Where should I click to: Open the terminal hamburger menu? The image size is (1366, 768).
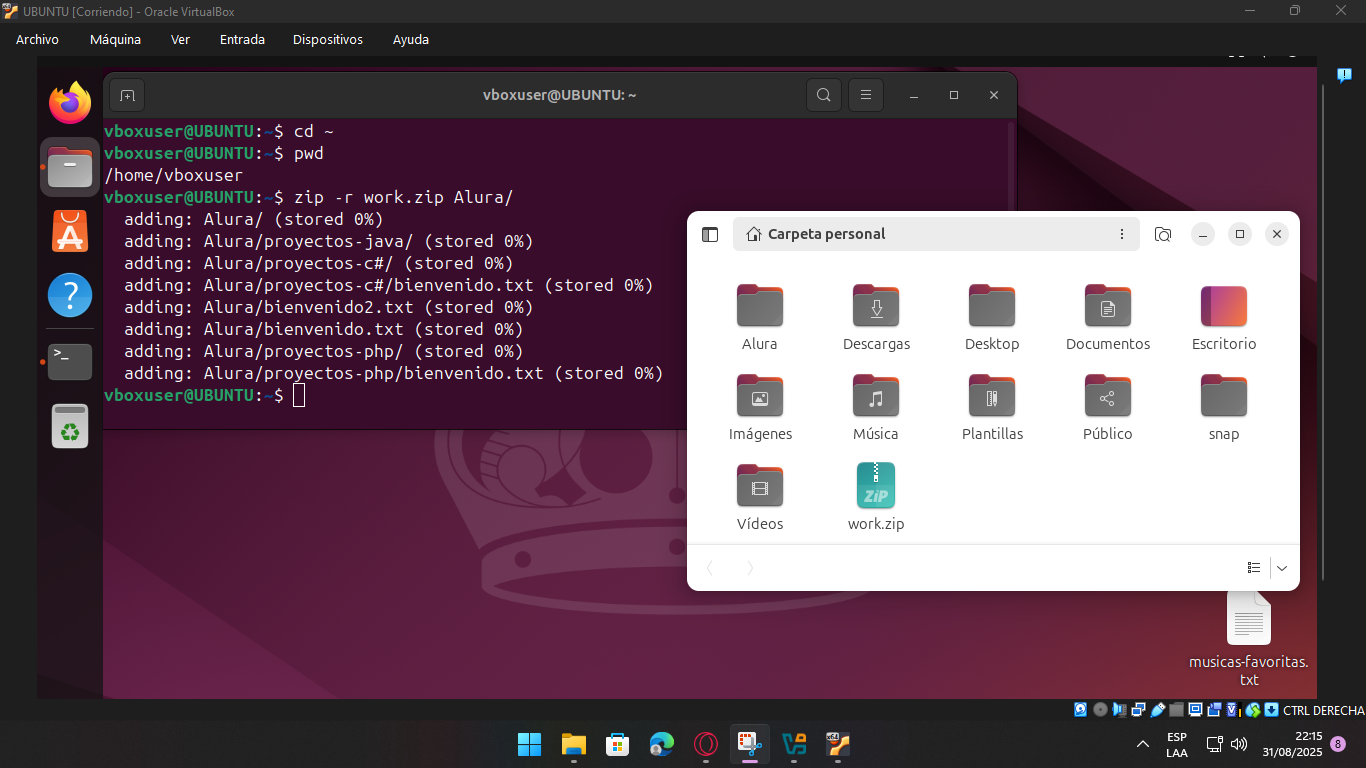click(866, 95)
